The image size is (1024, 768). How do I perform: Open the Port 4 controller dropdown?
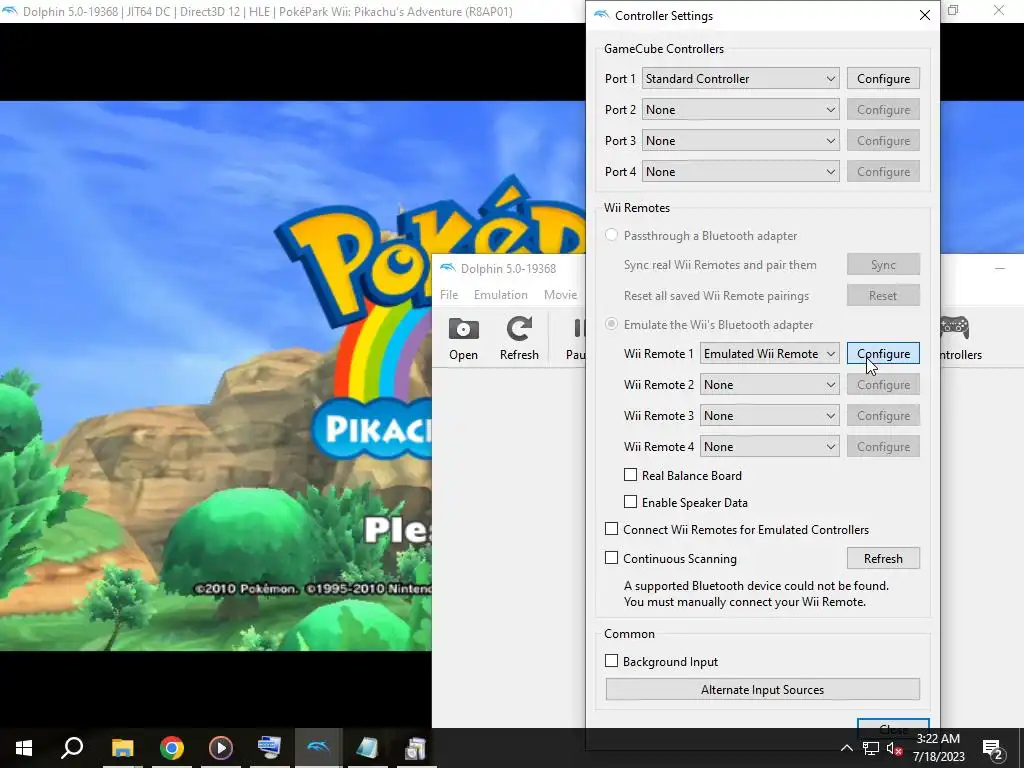coord(741,172)
